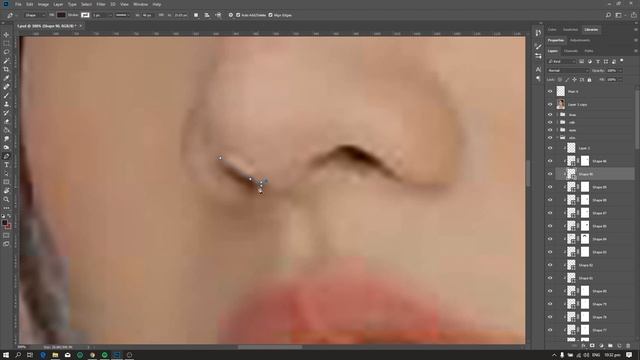
Task: Select the Clone Stamp tool
Action: [x=6, y=104]
